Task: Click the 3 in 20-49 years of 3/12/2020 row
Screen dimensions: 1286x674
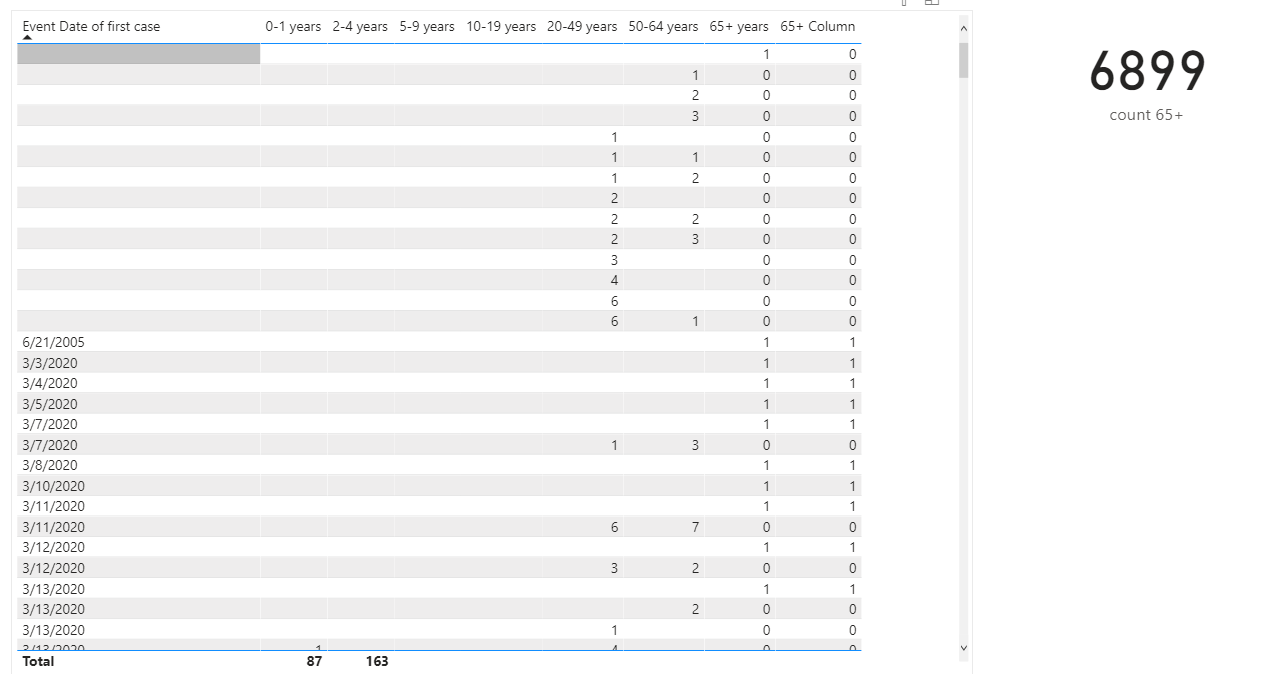Action: (614, 568)
